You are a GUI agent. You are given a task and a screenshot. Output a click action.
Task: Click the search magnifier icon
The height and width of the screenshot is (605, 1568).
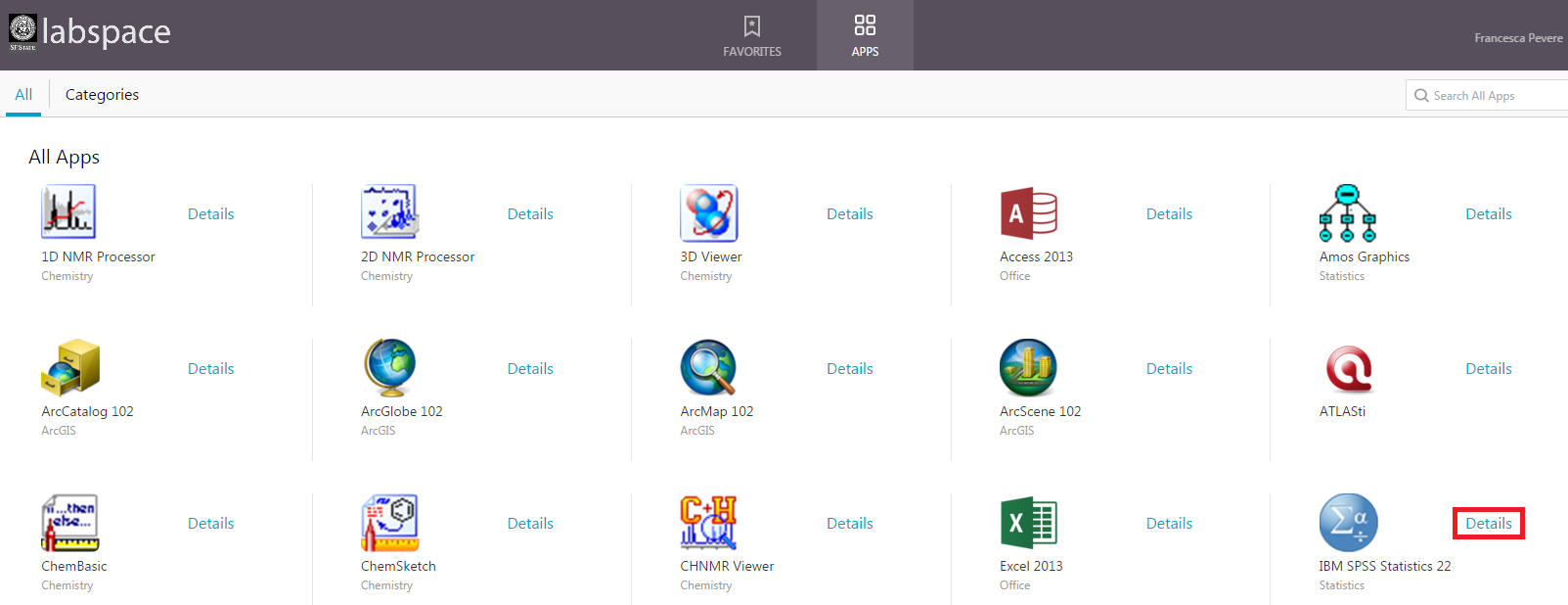tap(1421, 95)
